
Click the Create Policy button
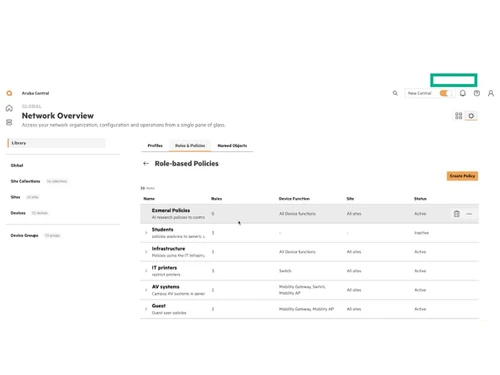(x=462, y=176)
